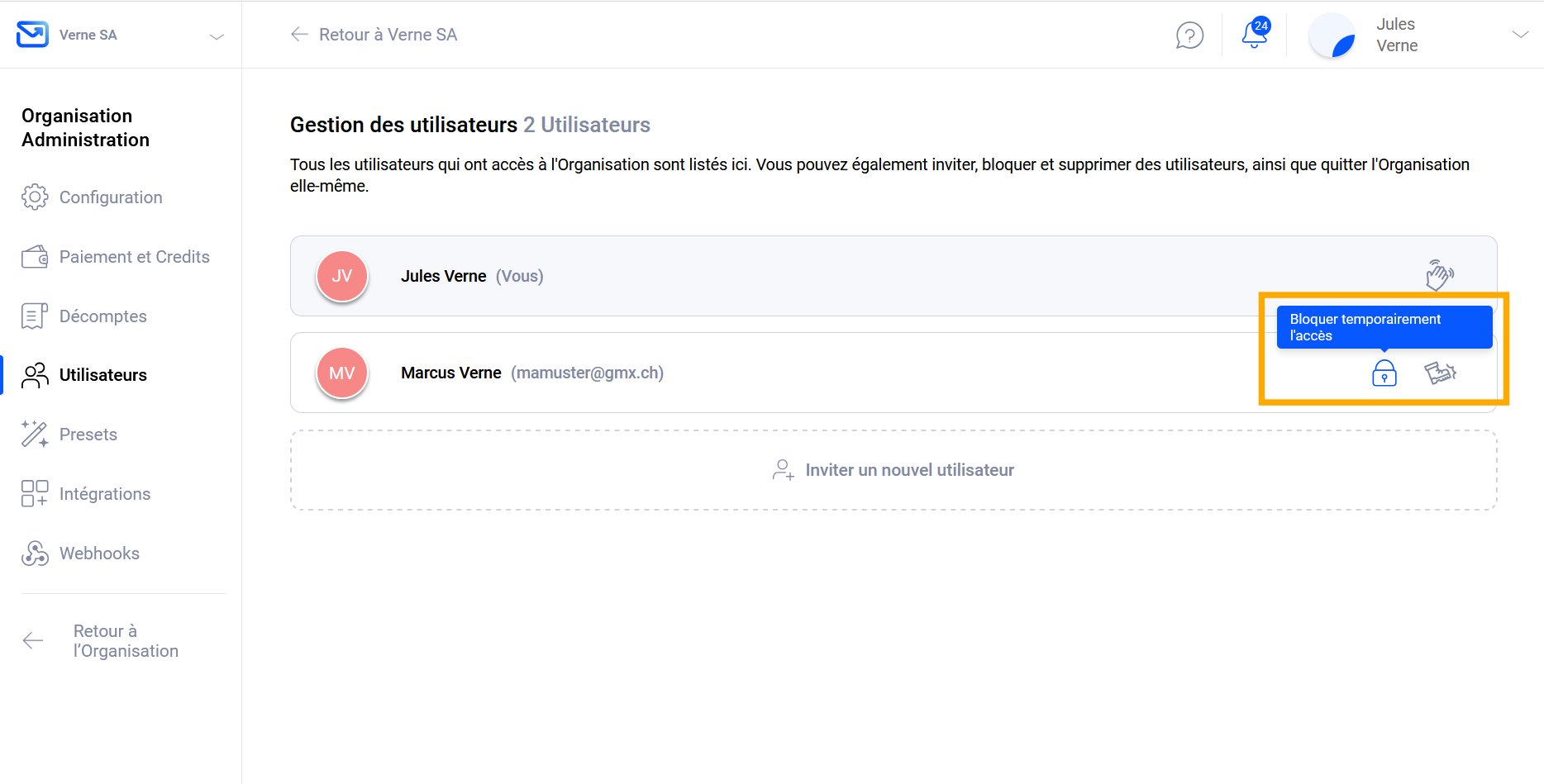This screenshot has width=1544, height=784.
Task: Click the lock icon for Marcus Verne
Action: pos(1384,373)
